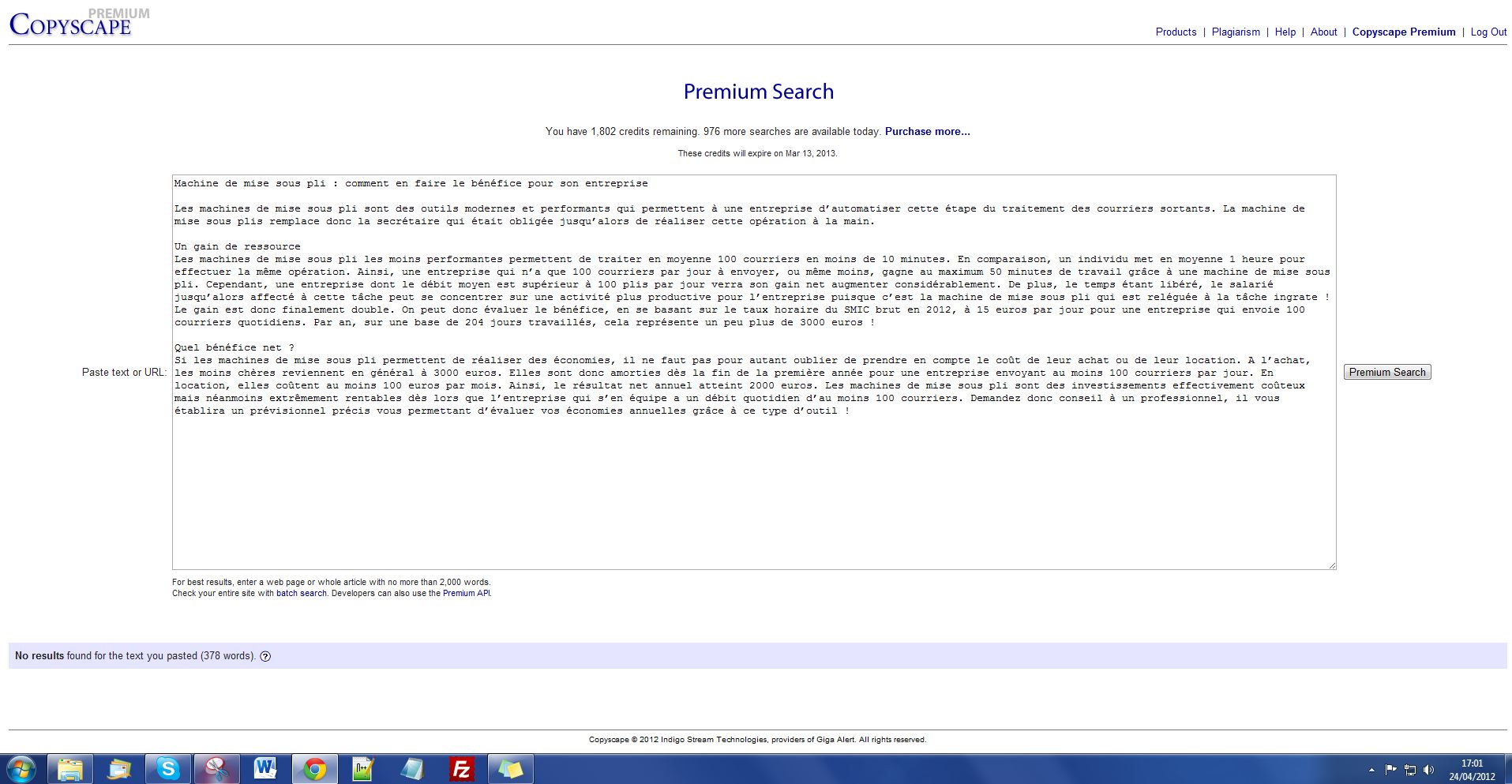Image resolution: width=1512 pixels, height=784 pixels.
Task: Open FileZilla from the taskbar
Action: point(461,768)
